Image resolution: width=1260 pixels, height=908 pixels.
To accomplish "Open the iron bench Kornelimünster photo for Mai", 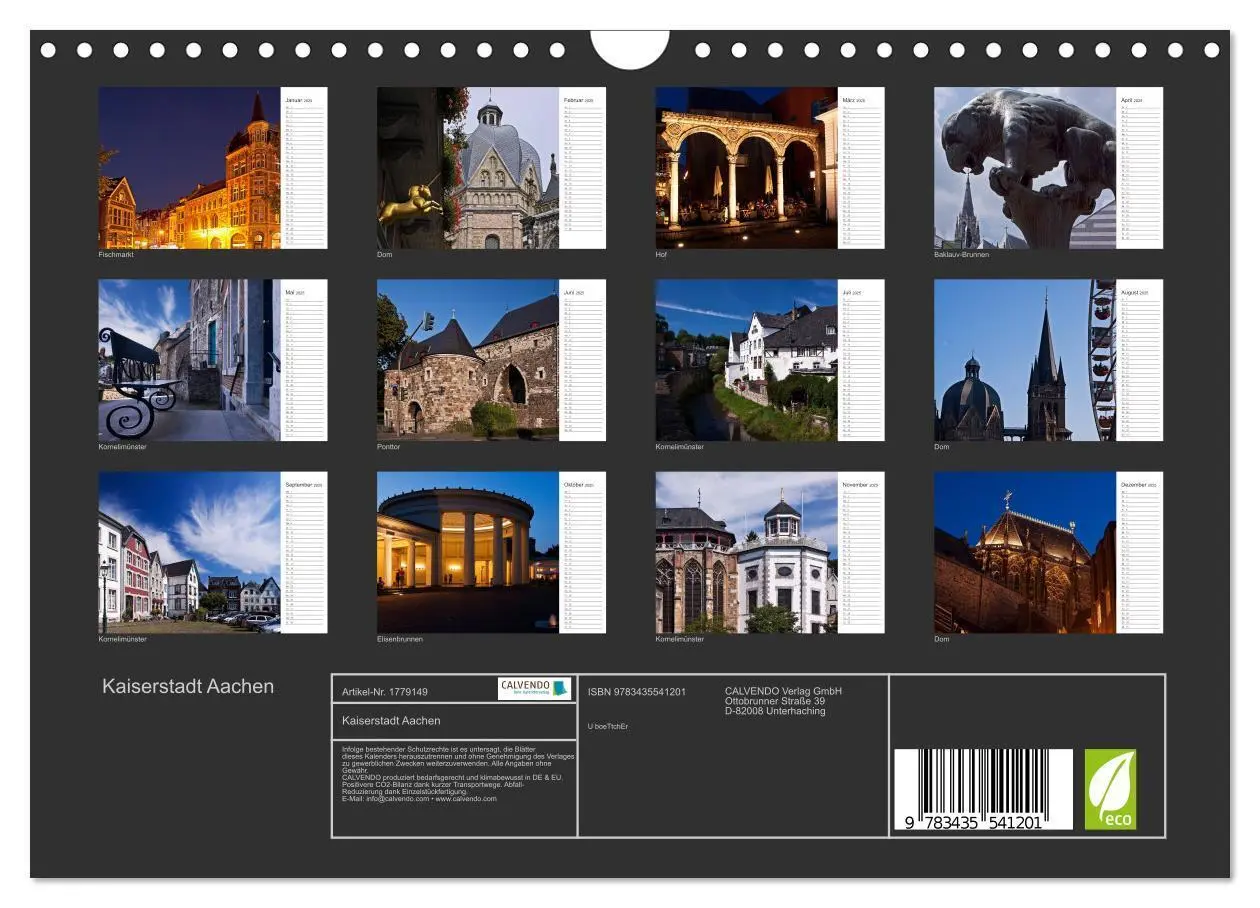I will 189,360.
